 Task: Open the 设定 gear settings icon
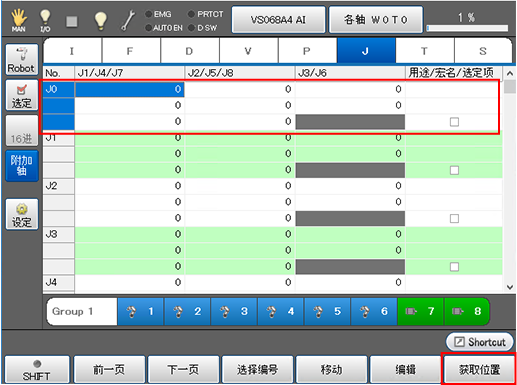point(22,214)
